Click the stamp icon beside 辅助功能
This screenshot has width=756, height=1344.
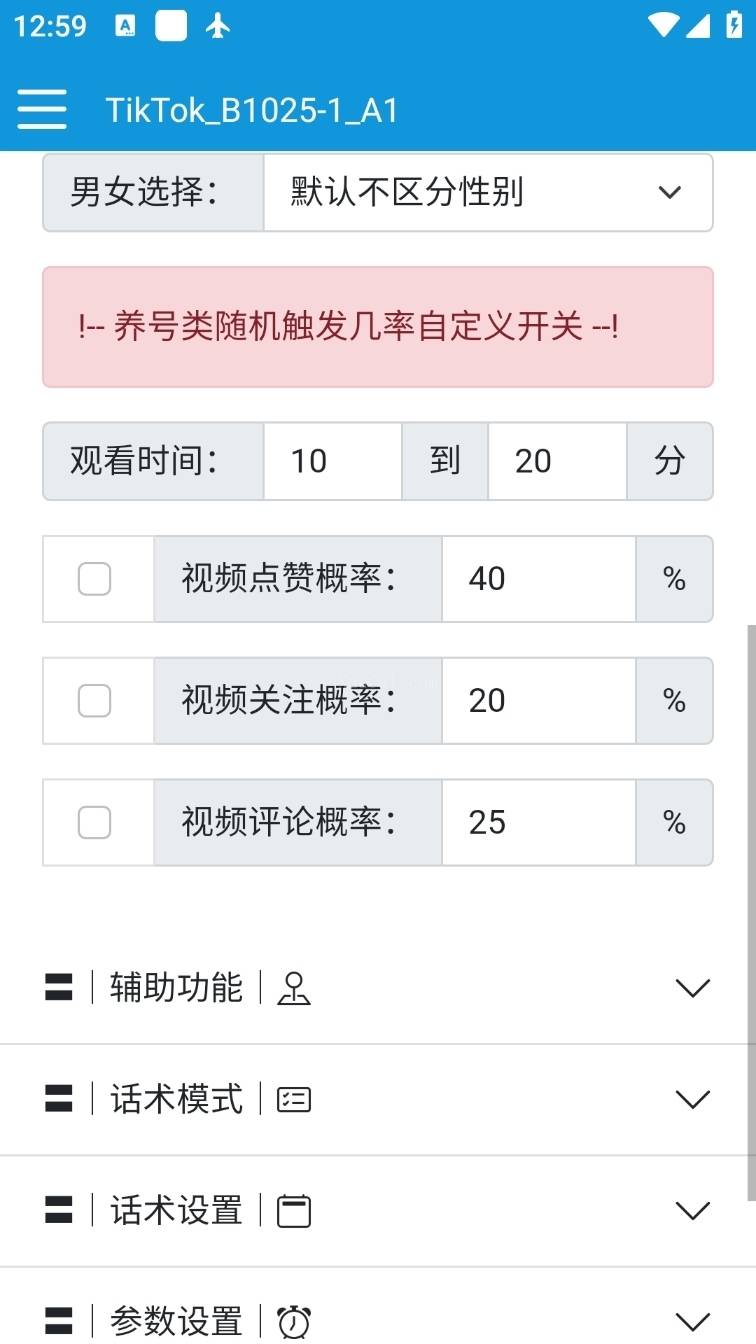(x=294, y=988)
